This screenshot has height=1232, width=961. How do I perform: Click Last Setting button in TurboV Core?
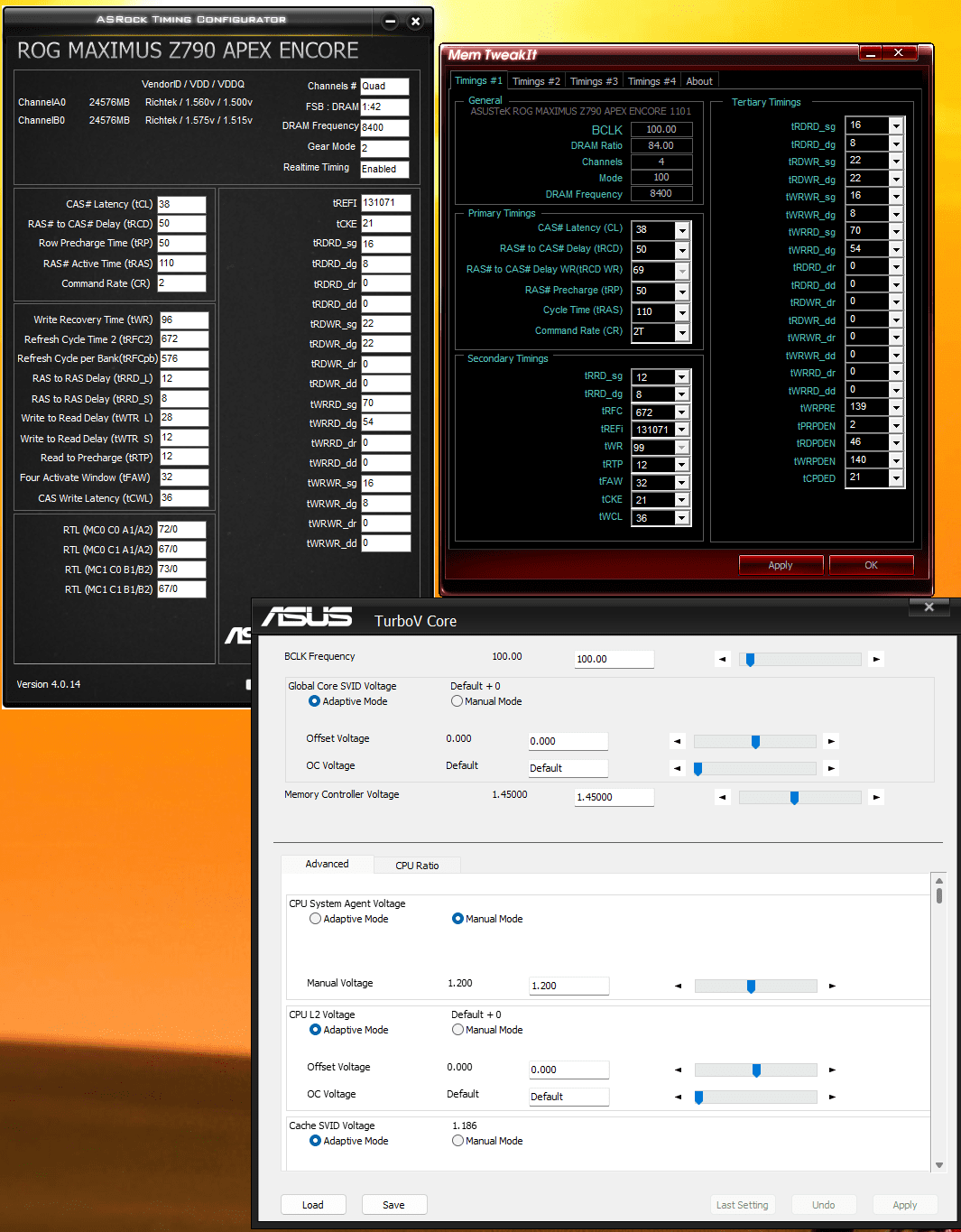tap(742, 1205)
